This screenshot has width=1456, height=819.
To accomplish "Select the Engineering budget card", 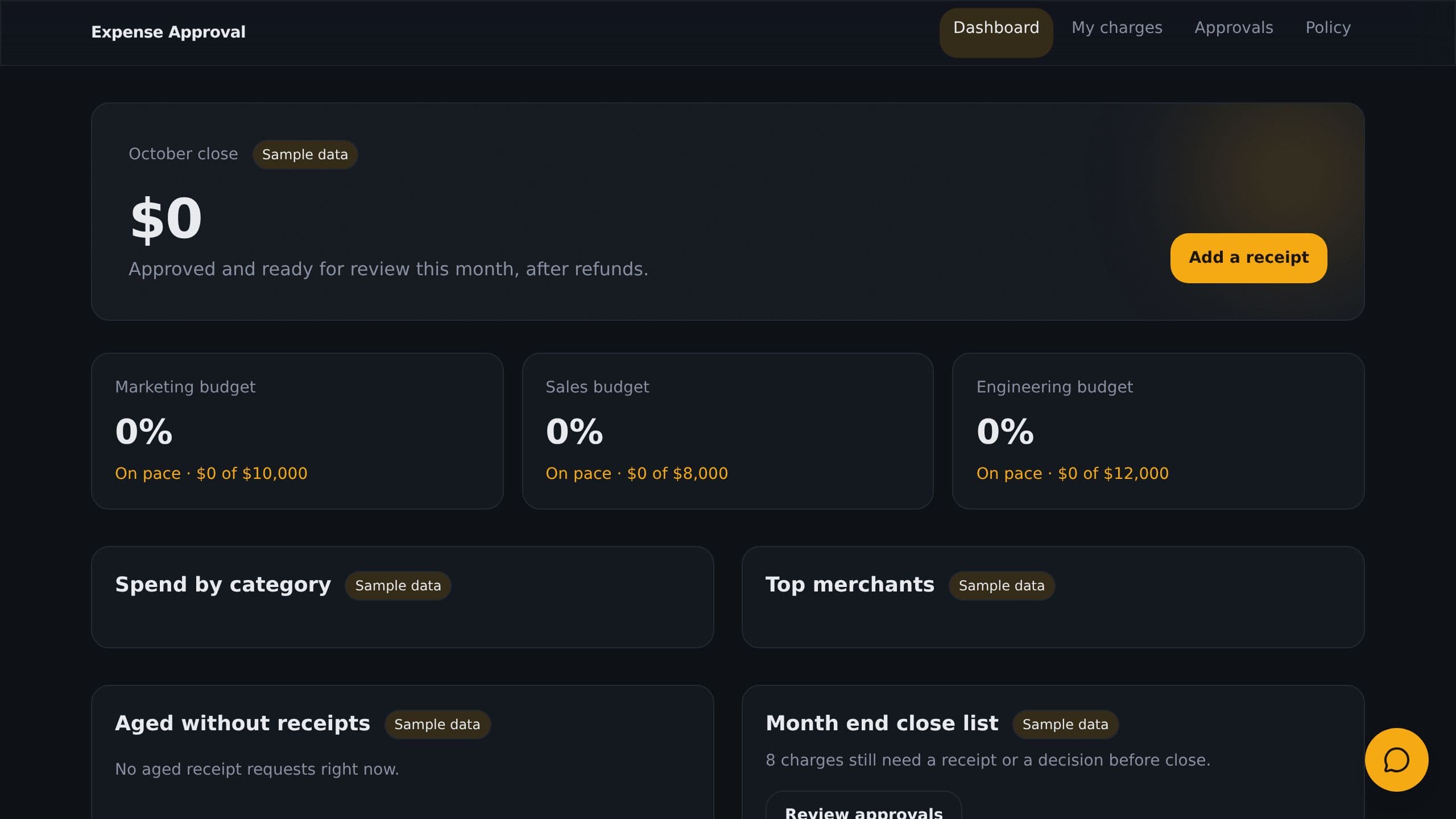I will click(1158, 431).
